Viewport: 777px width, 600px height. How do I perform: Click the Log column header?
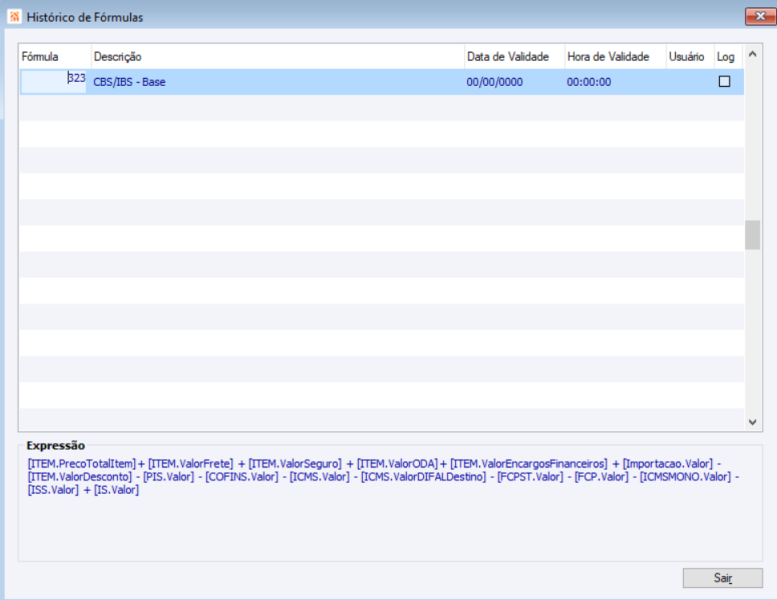point(727,56)
